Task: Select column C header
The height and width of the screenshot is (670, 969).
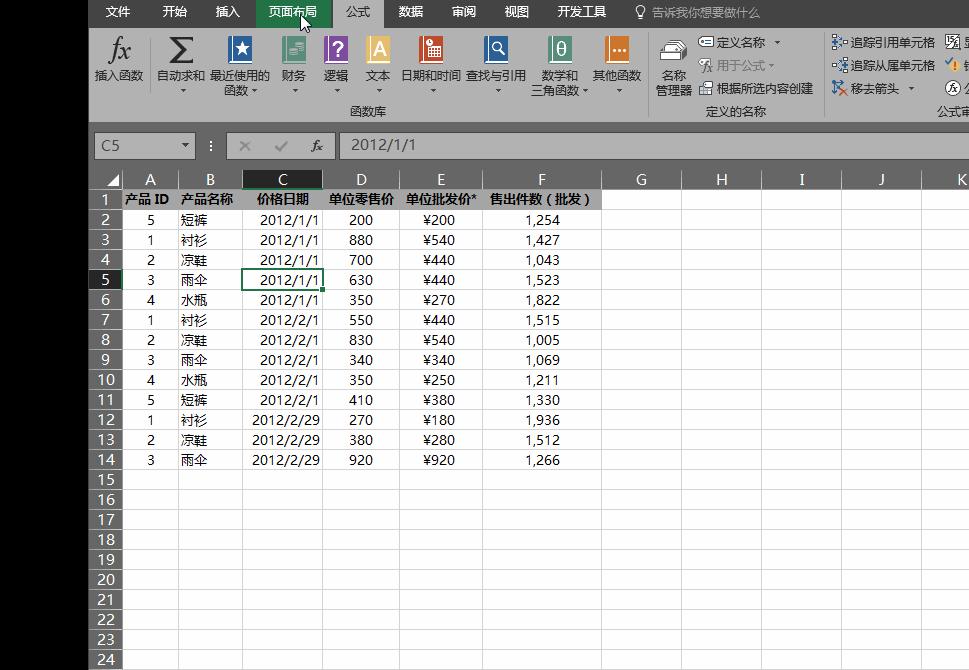Action: tap(282, 179)
